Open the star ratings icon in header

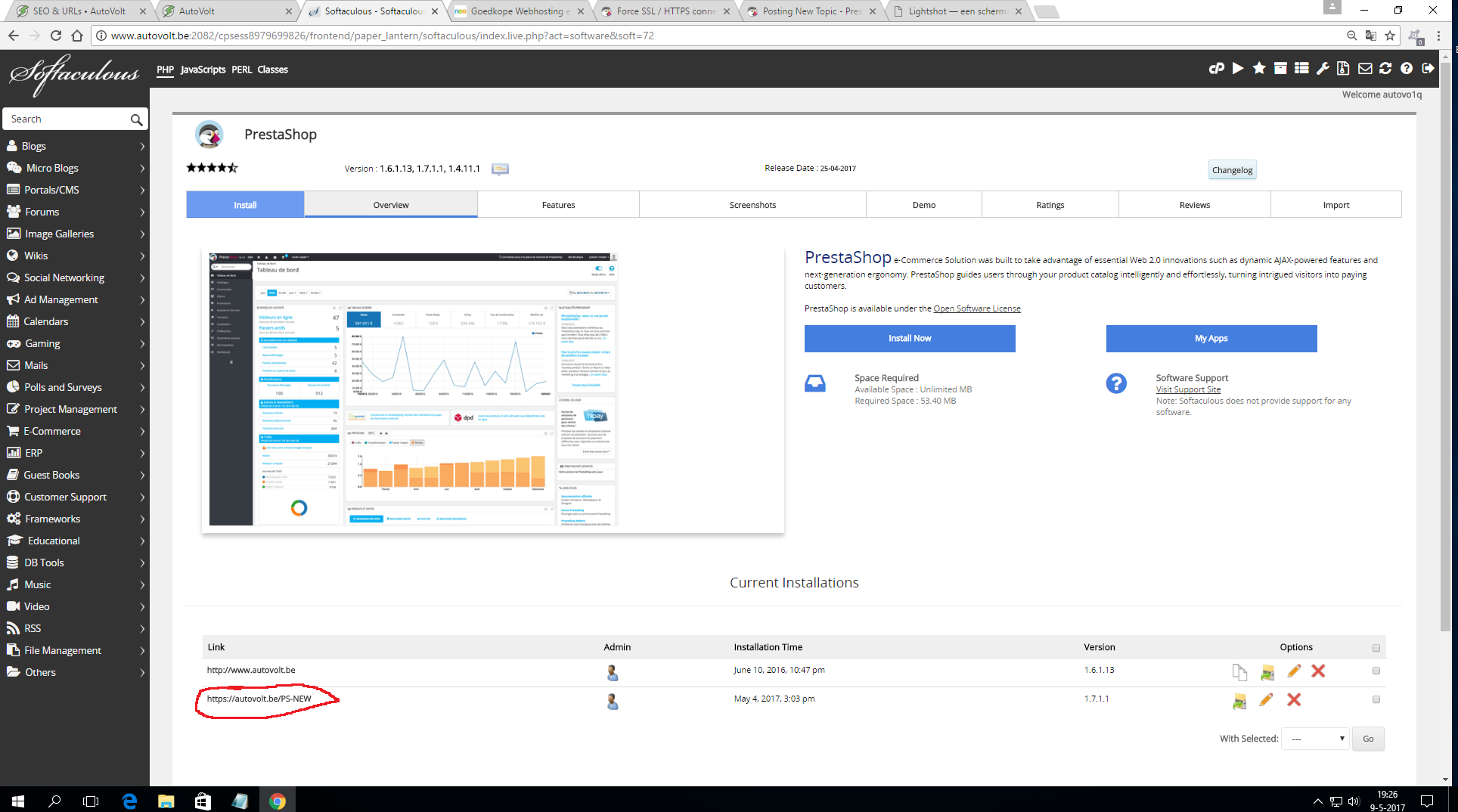[1259, 69]
